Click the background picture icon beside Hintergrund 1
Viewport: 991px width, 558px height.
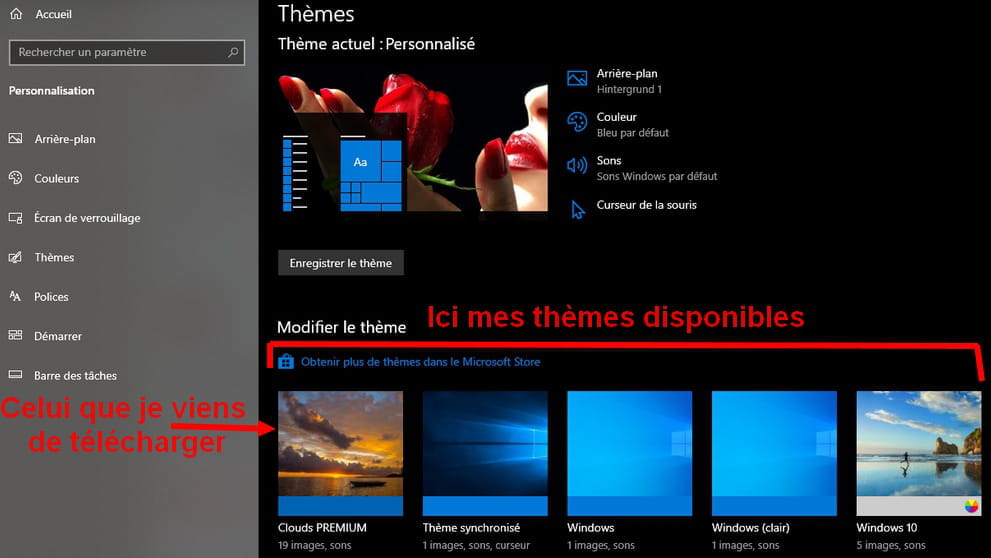[577, 78]
